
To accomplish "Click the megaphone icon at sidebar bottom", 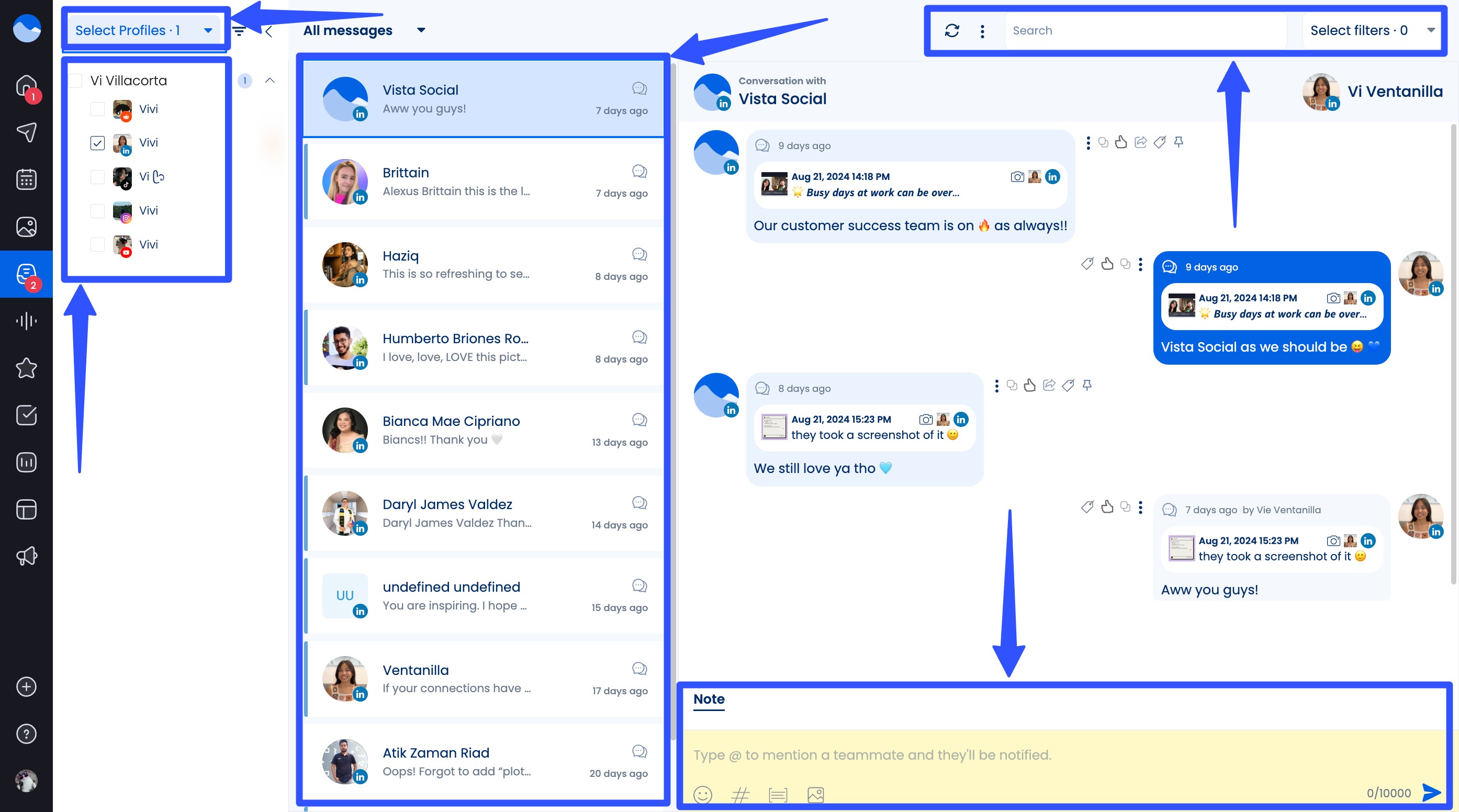I will [x=26, y=556].
